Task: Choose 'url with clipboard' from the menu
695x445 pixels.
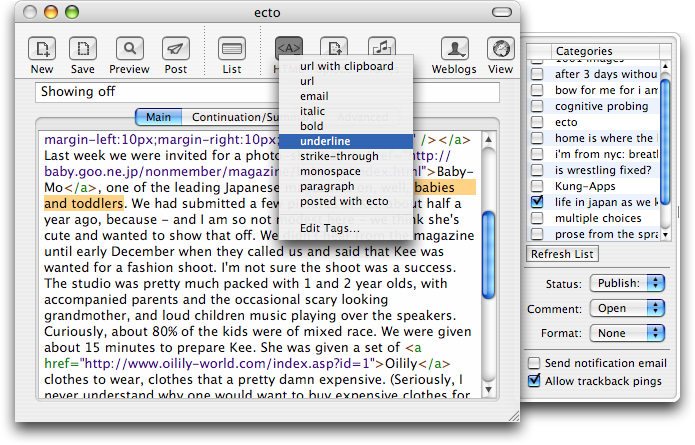Action: 346,66
